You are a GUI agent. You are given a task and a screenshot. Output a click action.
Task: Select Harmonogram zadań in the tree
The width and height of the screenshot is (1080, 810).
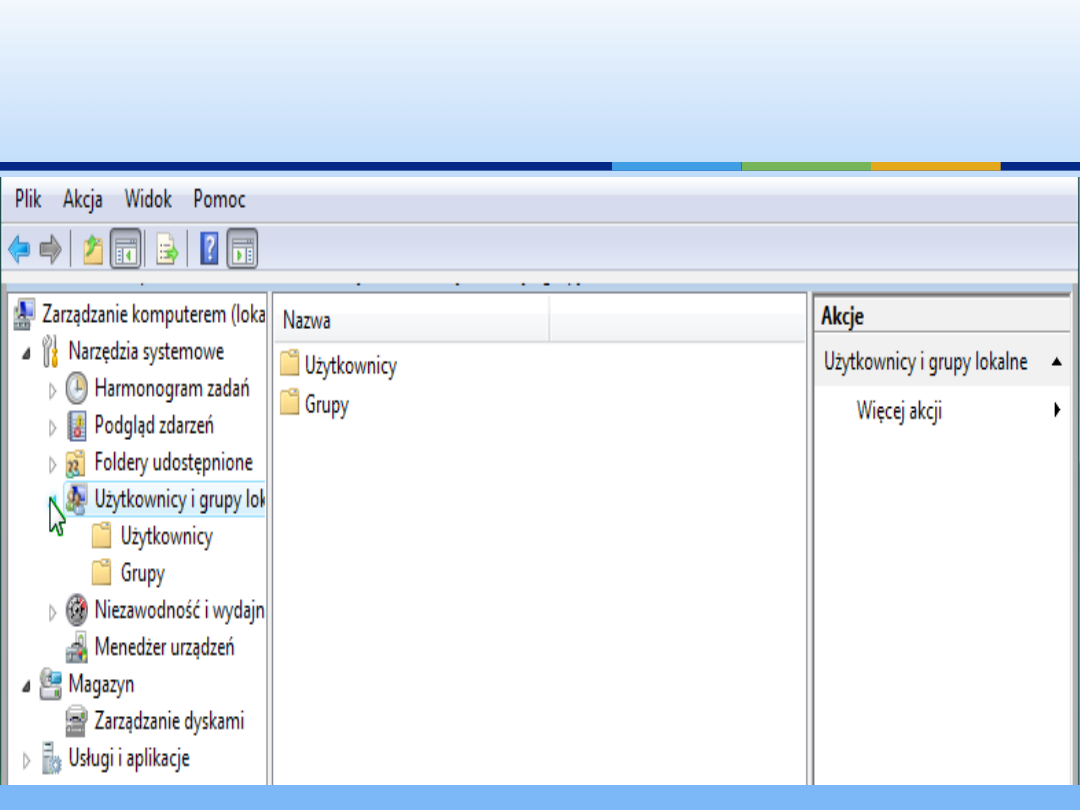(171, 388)
